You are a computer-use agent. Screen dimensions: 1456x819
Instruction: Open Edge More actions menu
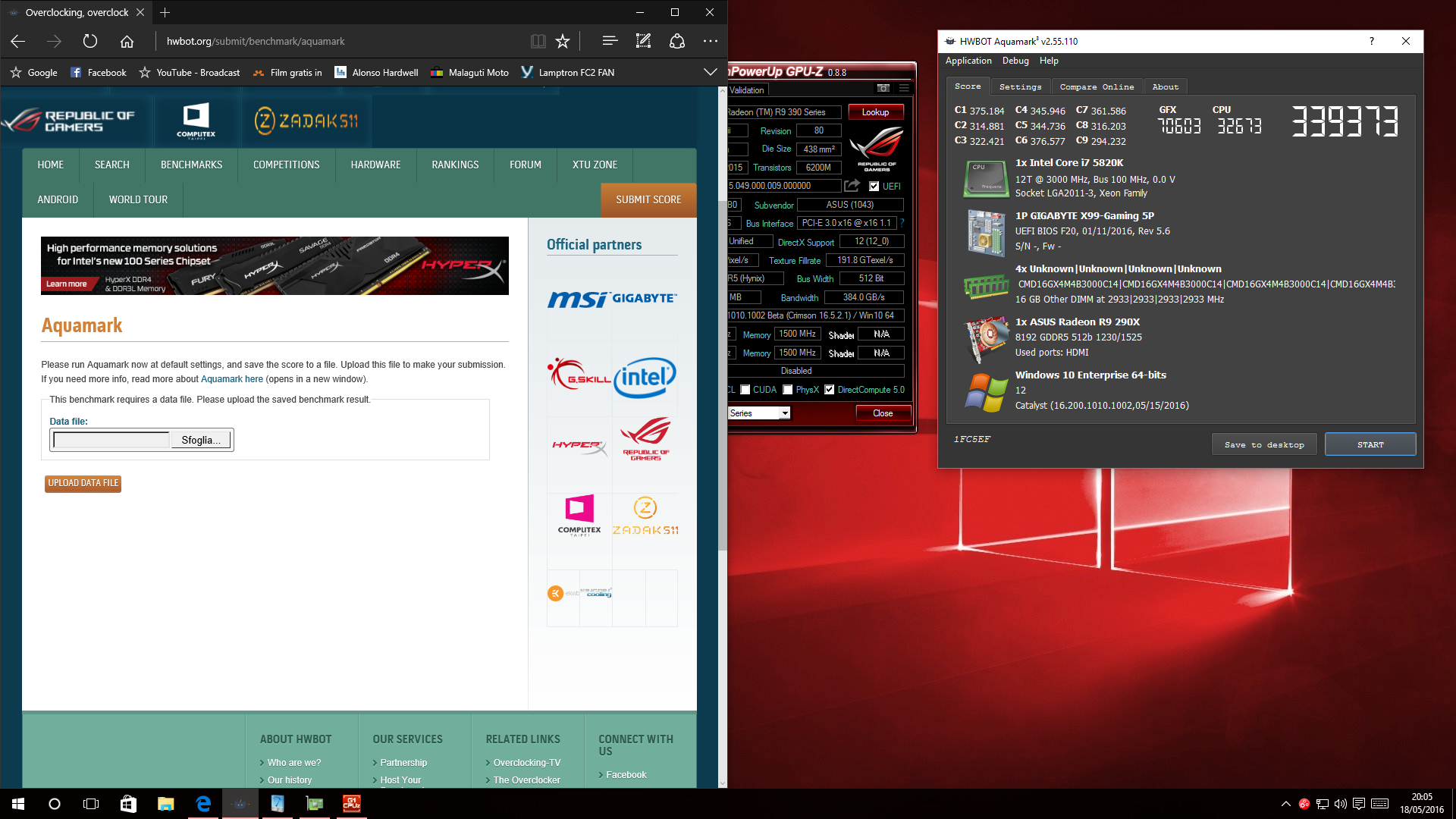[711, 41]
